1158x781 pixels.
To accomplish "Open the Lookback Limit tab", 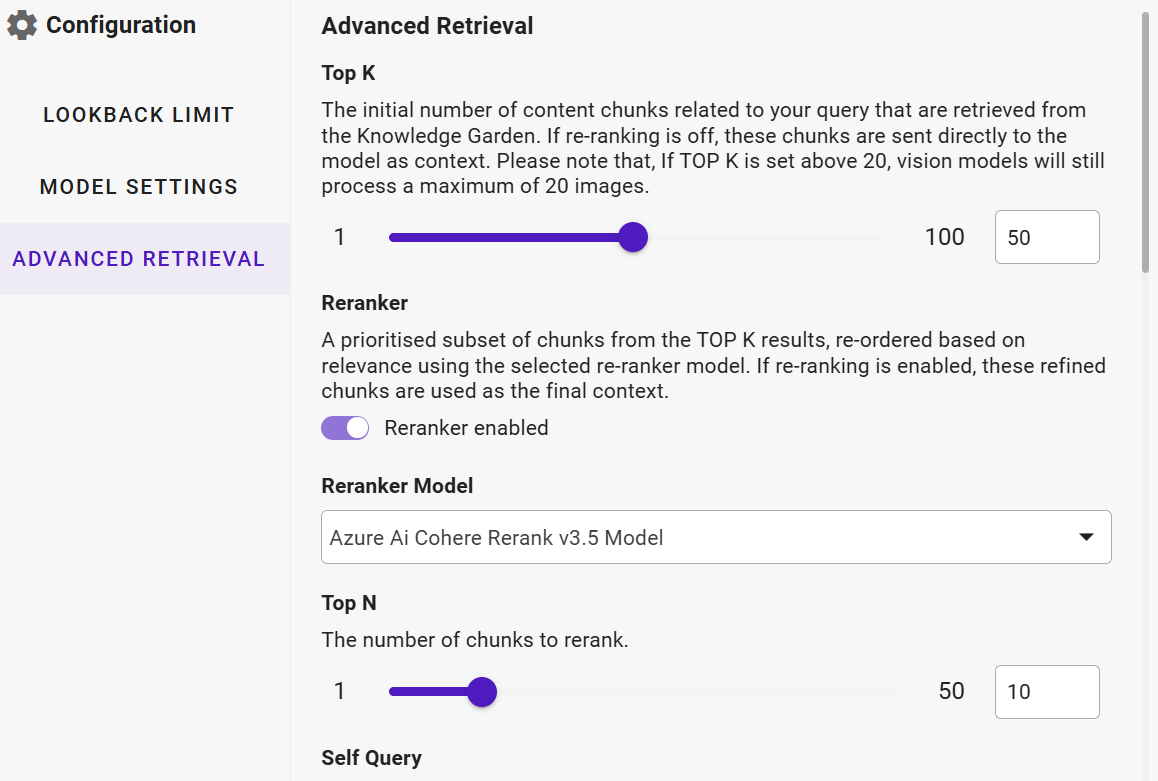I will coord(139,115).
